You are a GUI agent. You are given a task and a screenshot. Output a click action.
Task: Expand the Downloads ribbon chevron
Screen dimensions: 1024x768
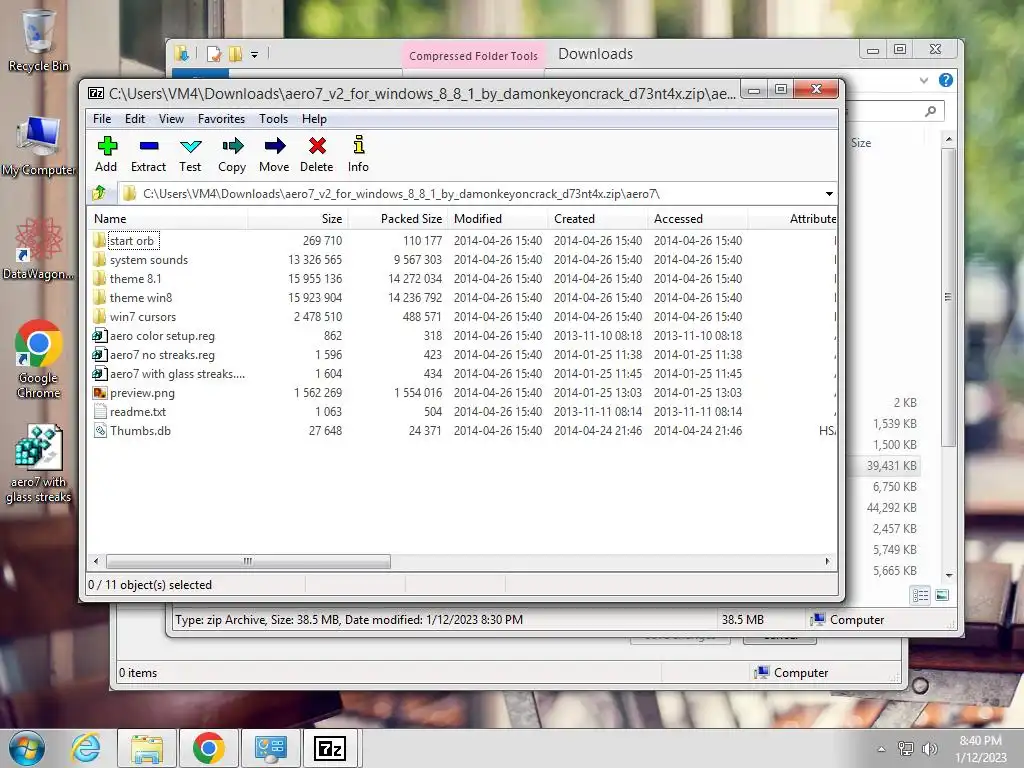pos(923,80)
